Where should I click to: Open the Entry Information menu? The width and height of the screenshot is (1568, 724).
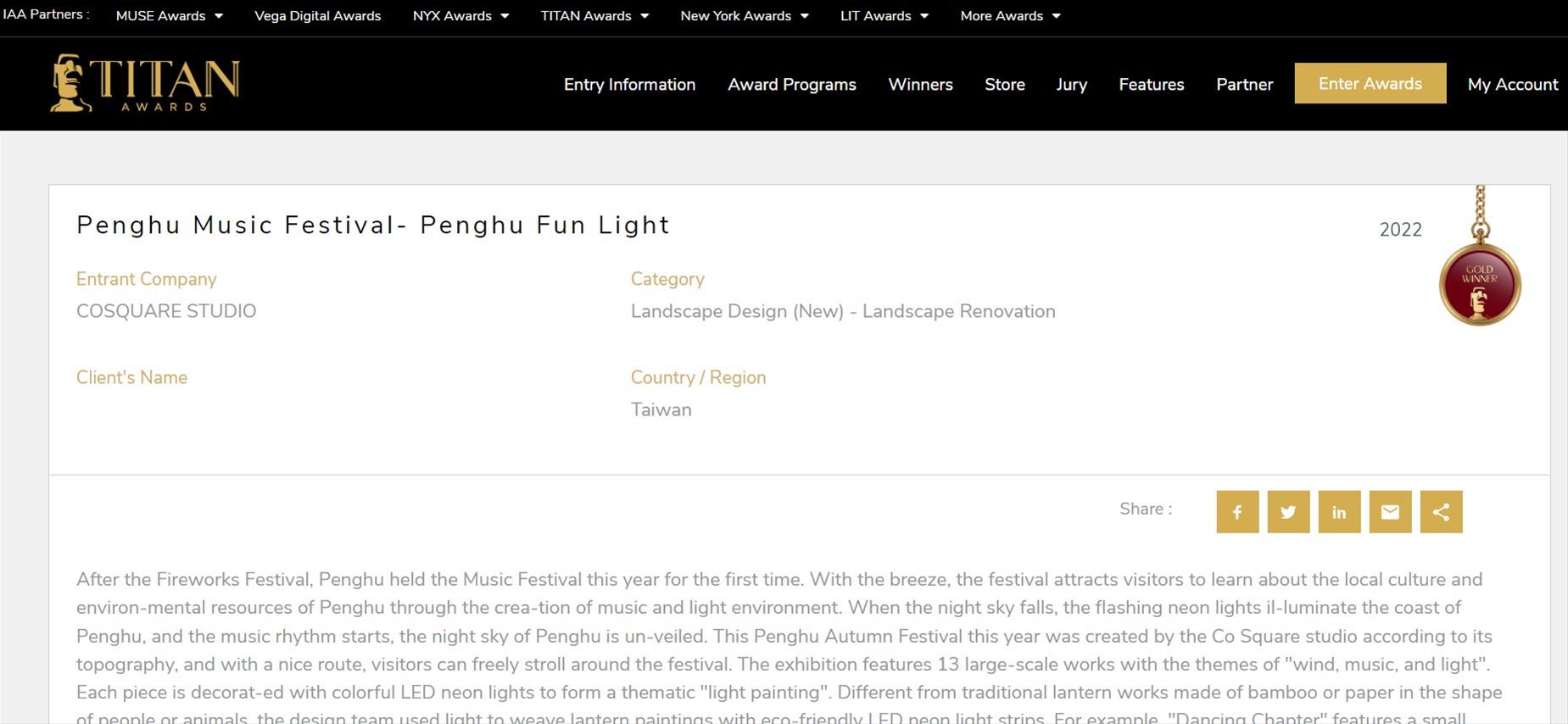point(629,85)
